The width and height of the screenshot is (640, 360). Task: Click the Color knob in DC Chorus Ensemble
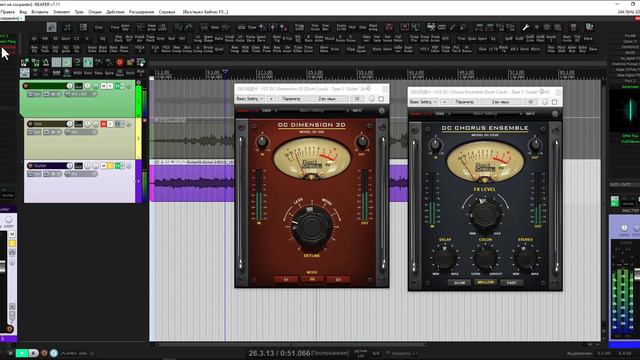[485, 258]
